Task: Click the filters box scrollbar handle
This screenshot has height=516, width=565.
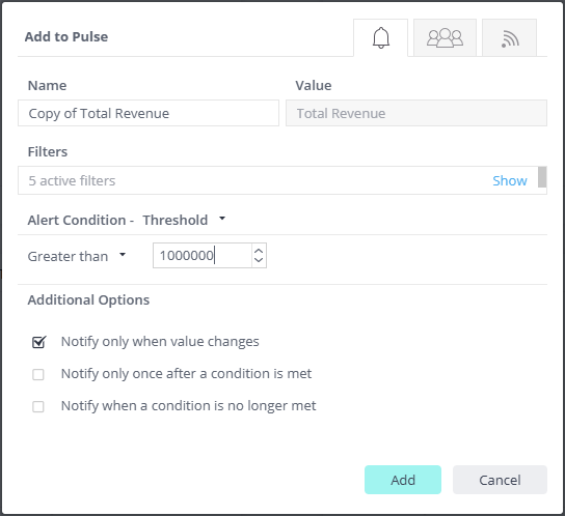Action: point(542,177)
